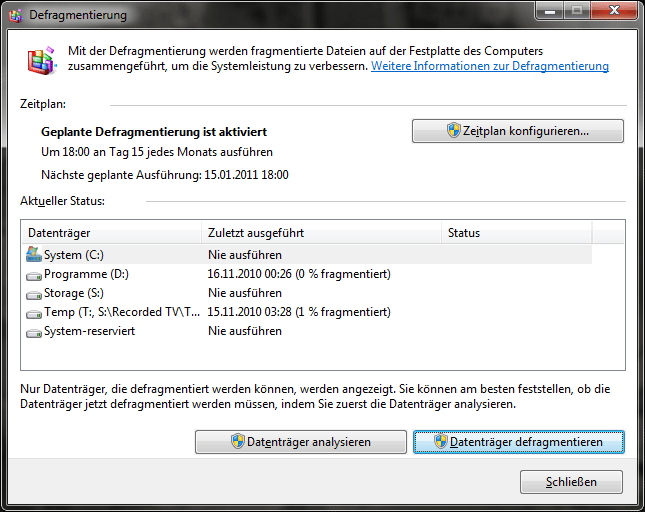Close the Defragmentierung window via X

[x=614, y=10]
